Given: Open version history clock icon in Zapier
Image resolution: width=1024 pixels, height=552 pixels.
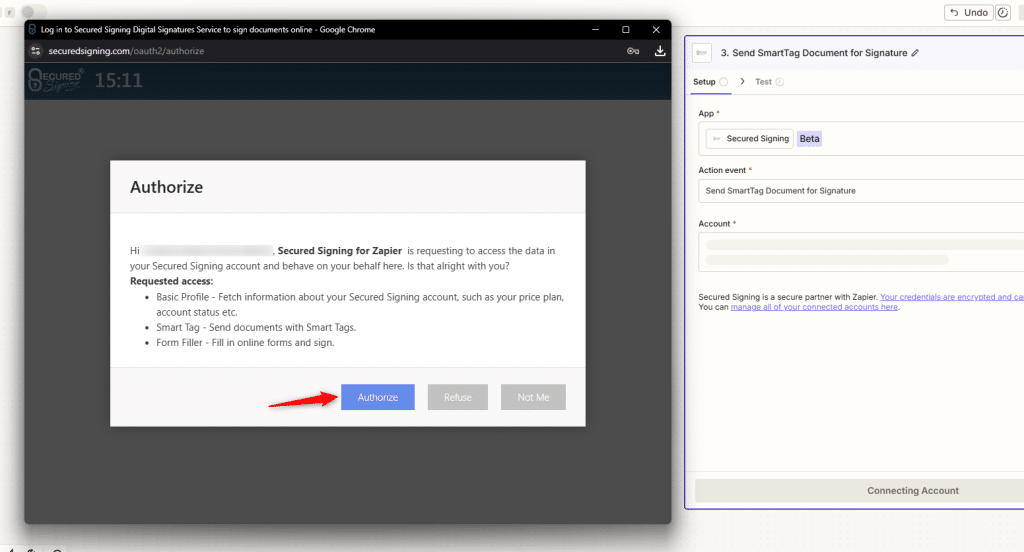Looking at the screenshot, I should click(1002, 12).
